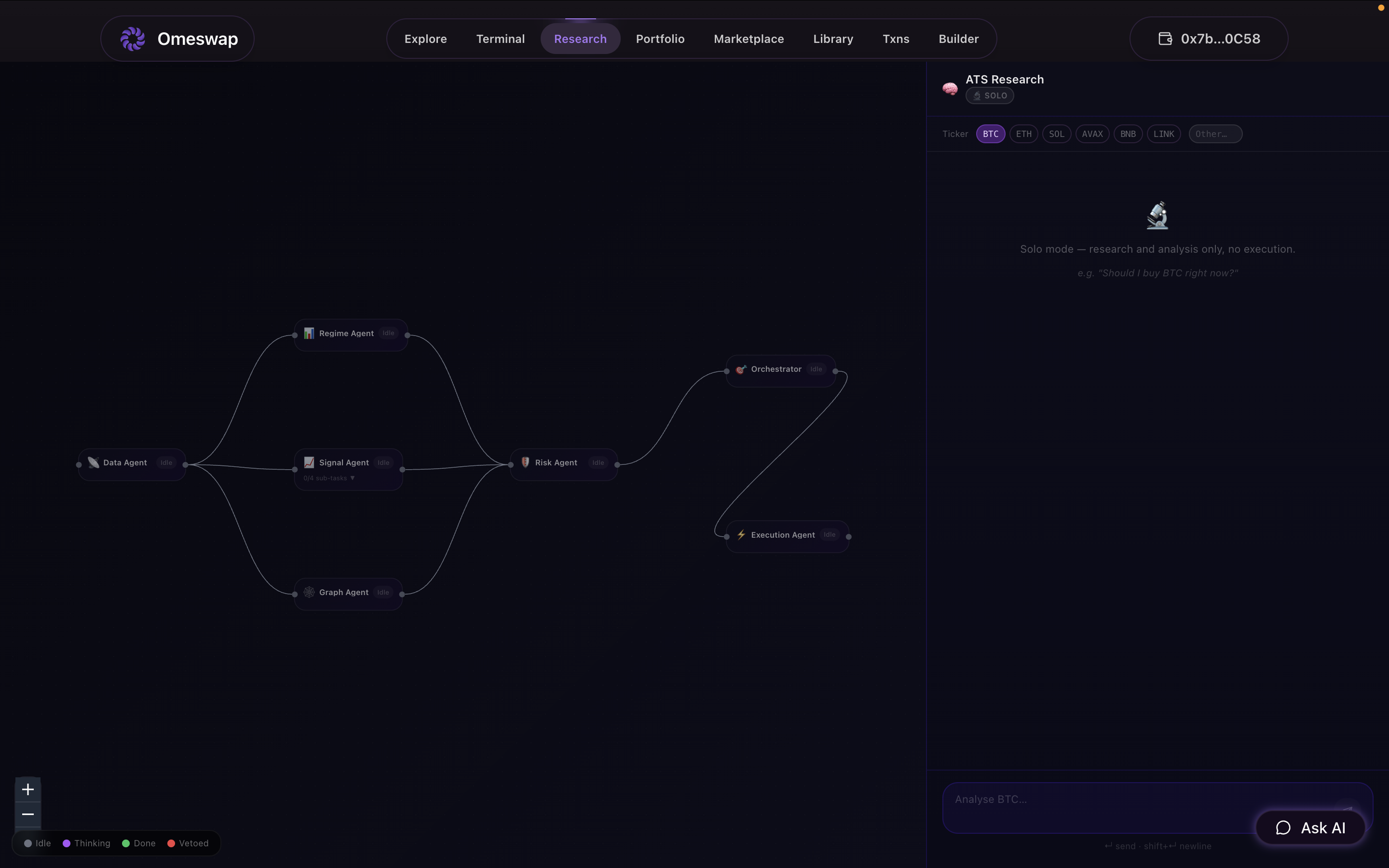Click the brain icon next to ATS Research
This screenshot has height=868, width=1389.
click(950, 88)
